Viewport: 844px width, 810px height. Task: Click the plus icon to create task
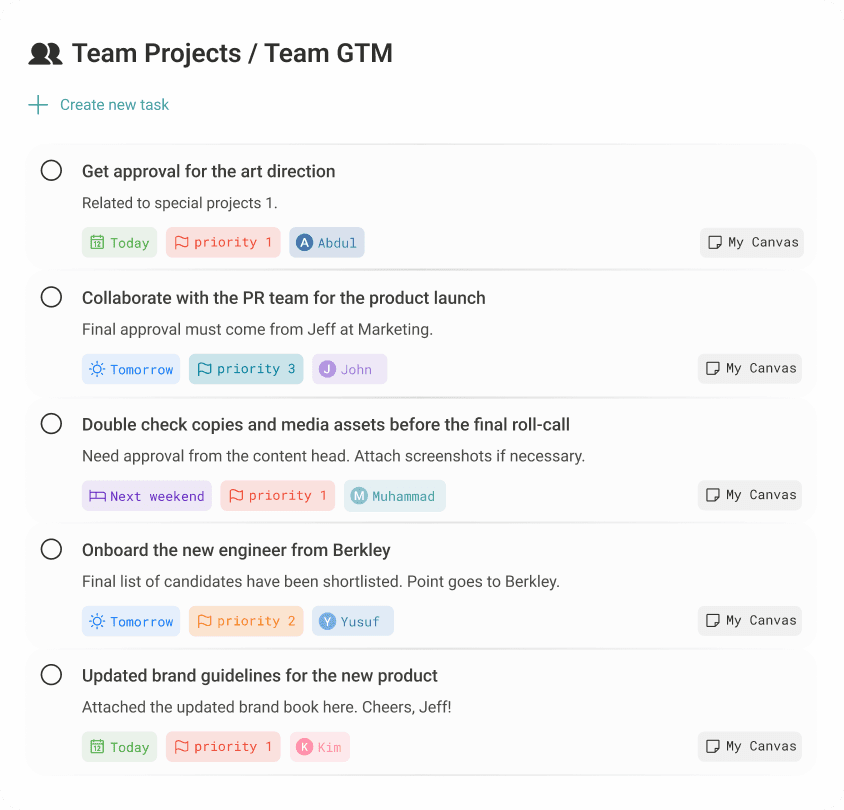pyautogui.click(x=38, y=105)
